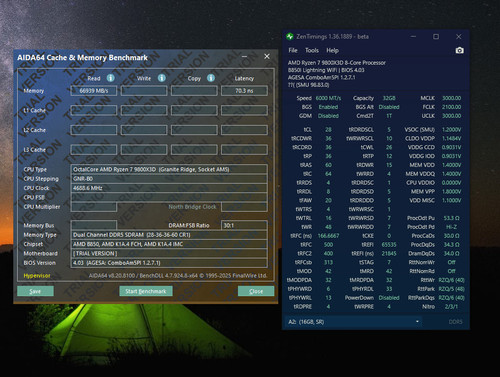Screen dimensions: 500x377
Task: Click tREFI value 65535
Action: coord(389,245)
